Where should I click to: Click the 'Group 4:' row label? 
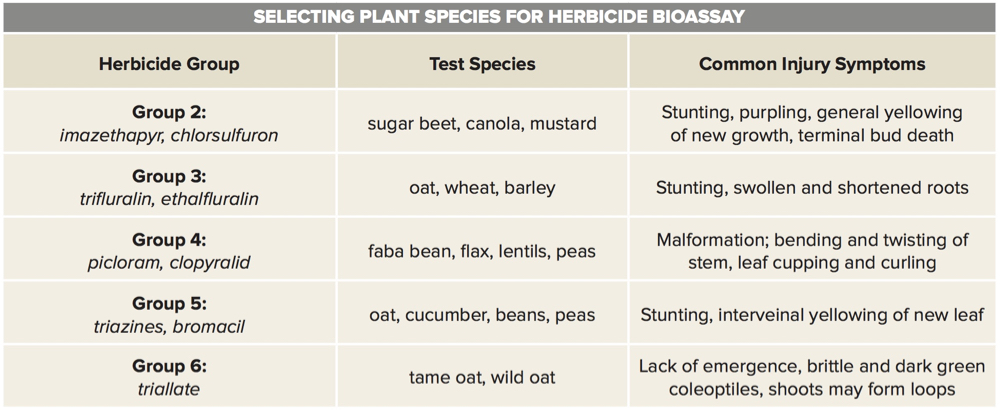(x=169, y=240)
